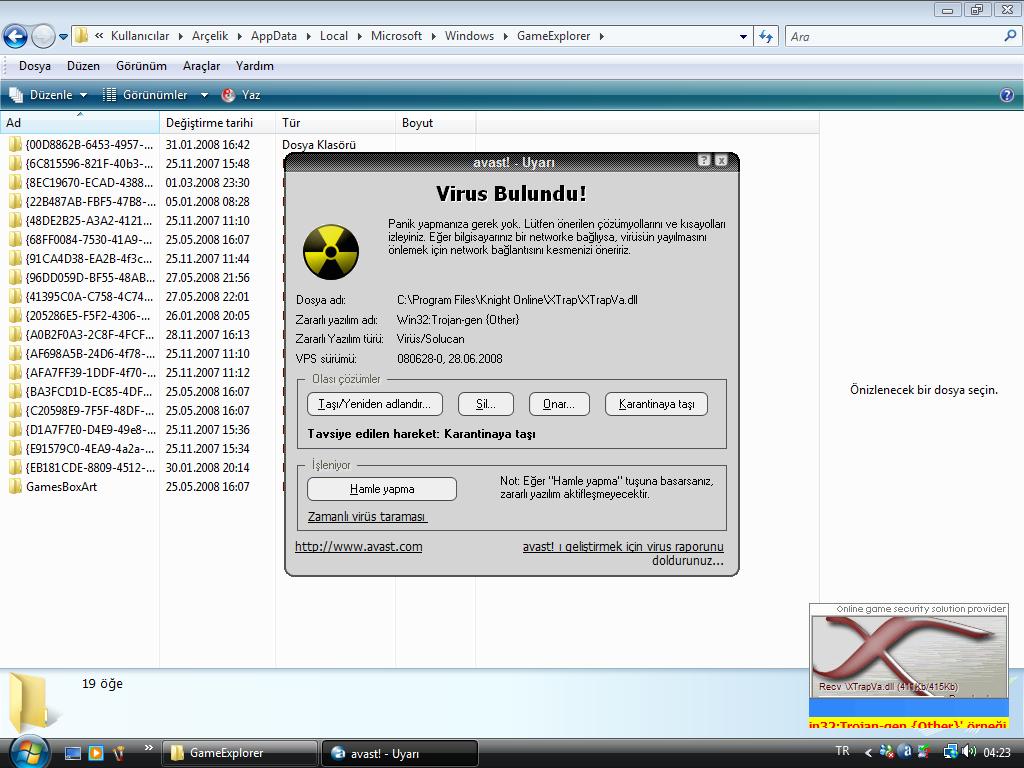This screenshot has height=768, width=1024.
Task: Click the Forward navigation arrow in Explorer
Action: click(x=43, y=37)
